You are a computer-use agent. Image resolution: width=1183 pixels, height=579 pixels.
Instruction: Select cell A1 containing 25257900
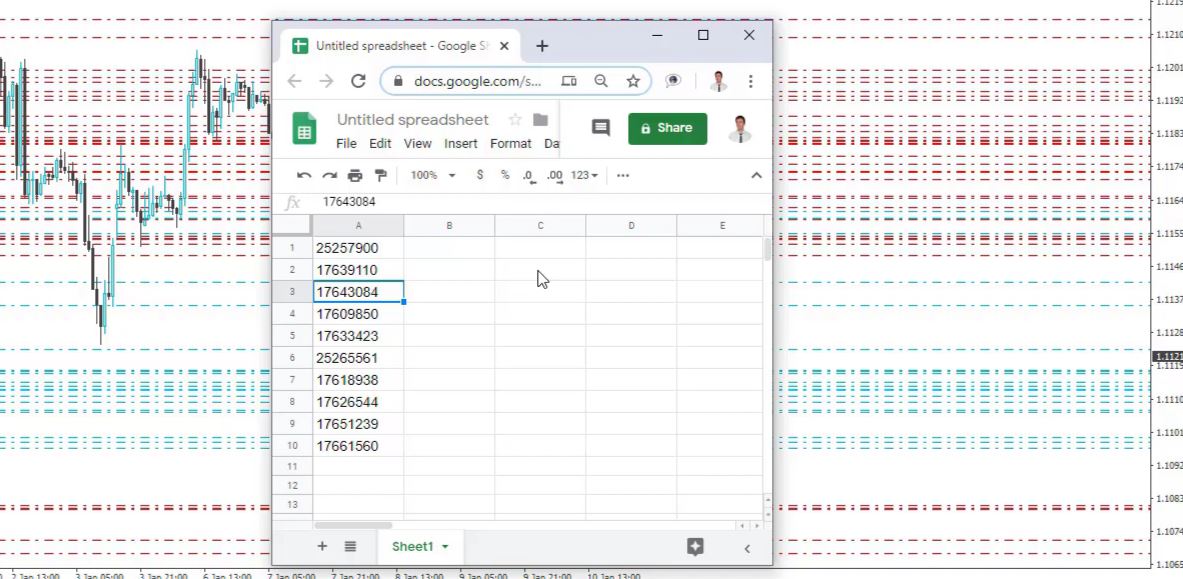pos(358,247)
